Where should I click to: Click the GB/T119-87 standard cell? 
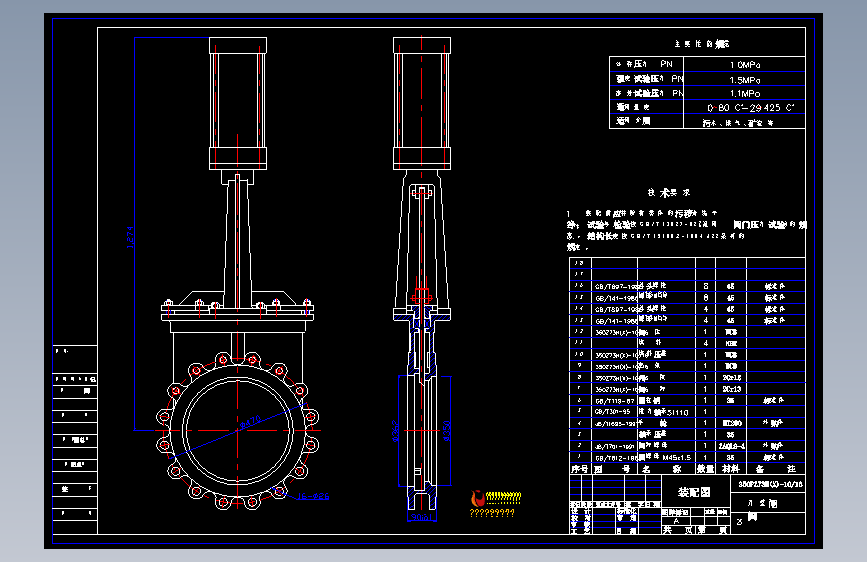click(614, 400)
